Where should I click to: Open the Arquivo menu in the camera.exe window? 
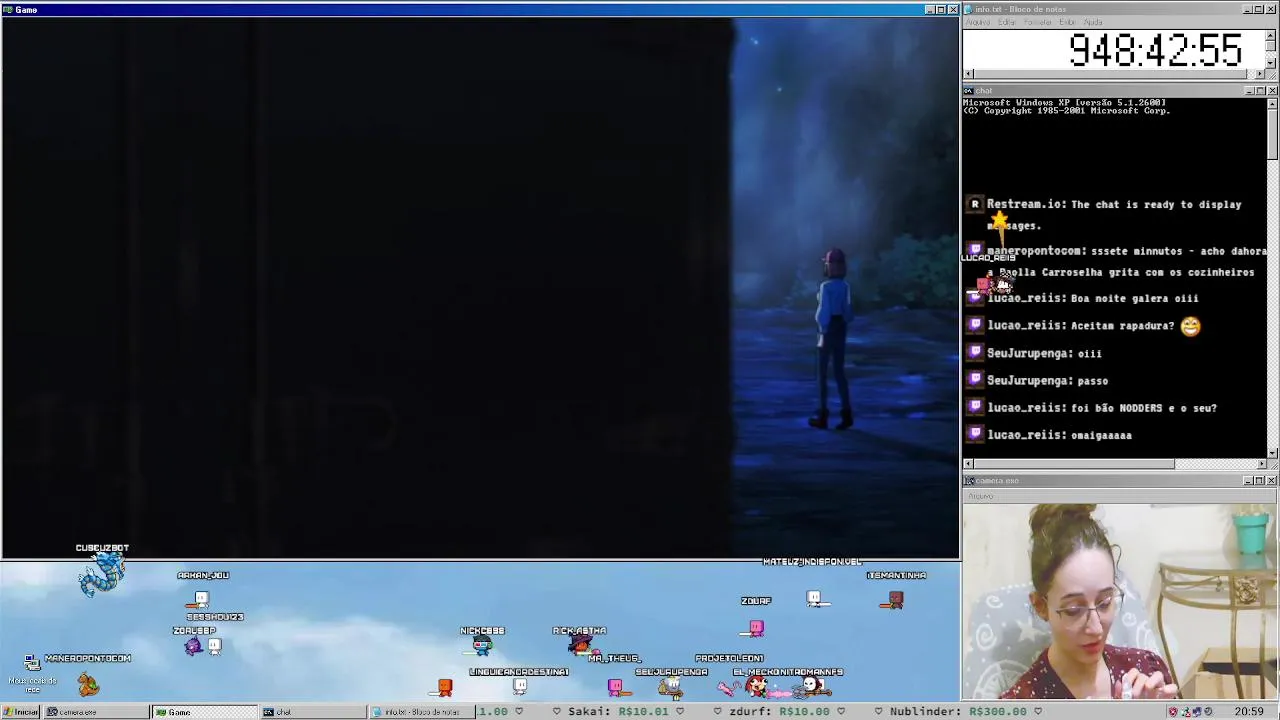(x=980, y=496)
